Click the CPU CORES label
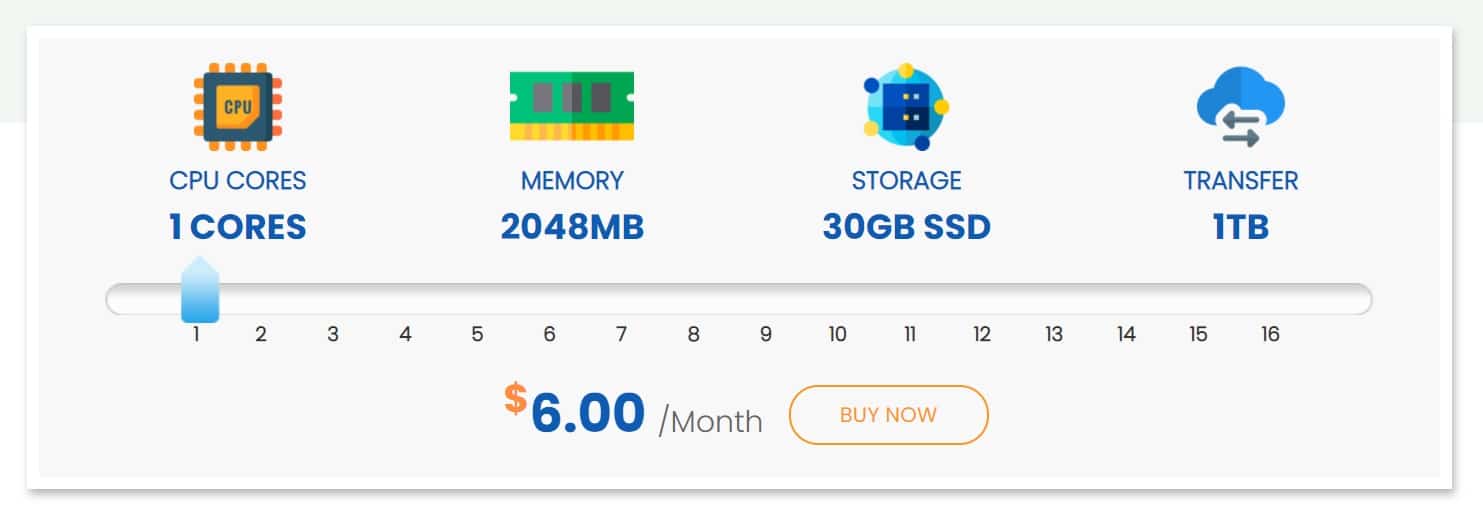 click(x=238, y=181)
